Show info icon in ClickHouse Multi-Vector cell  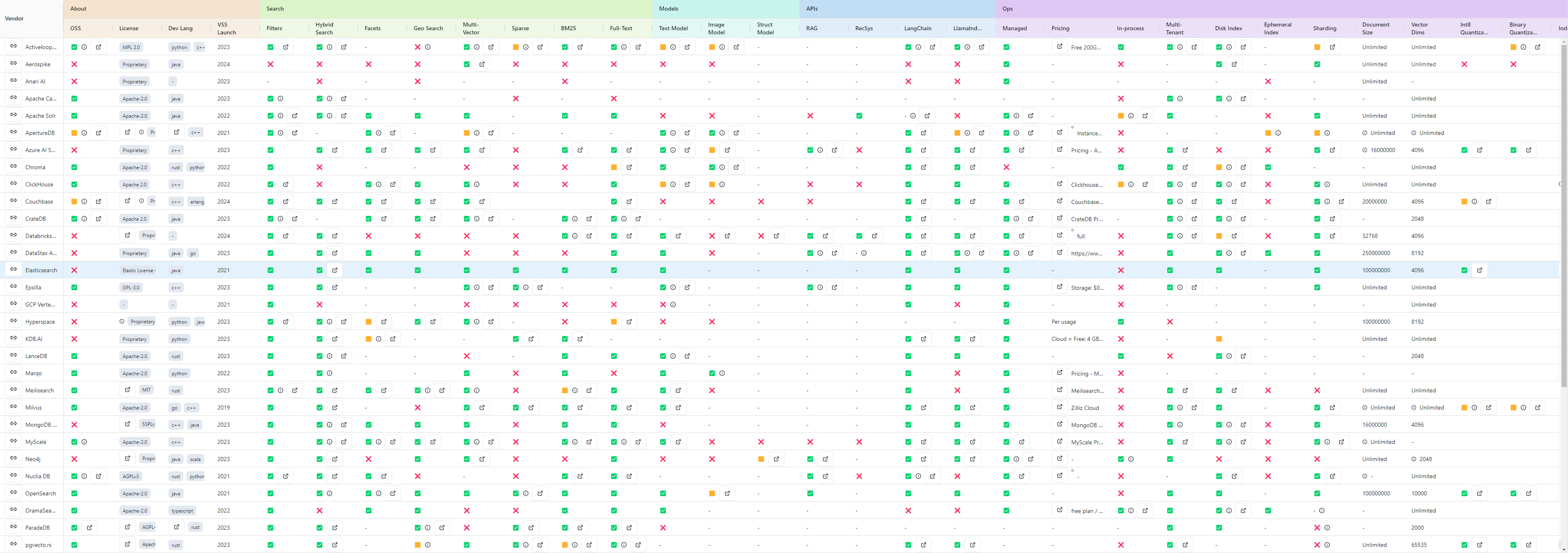[x=477, y=184]
